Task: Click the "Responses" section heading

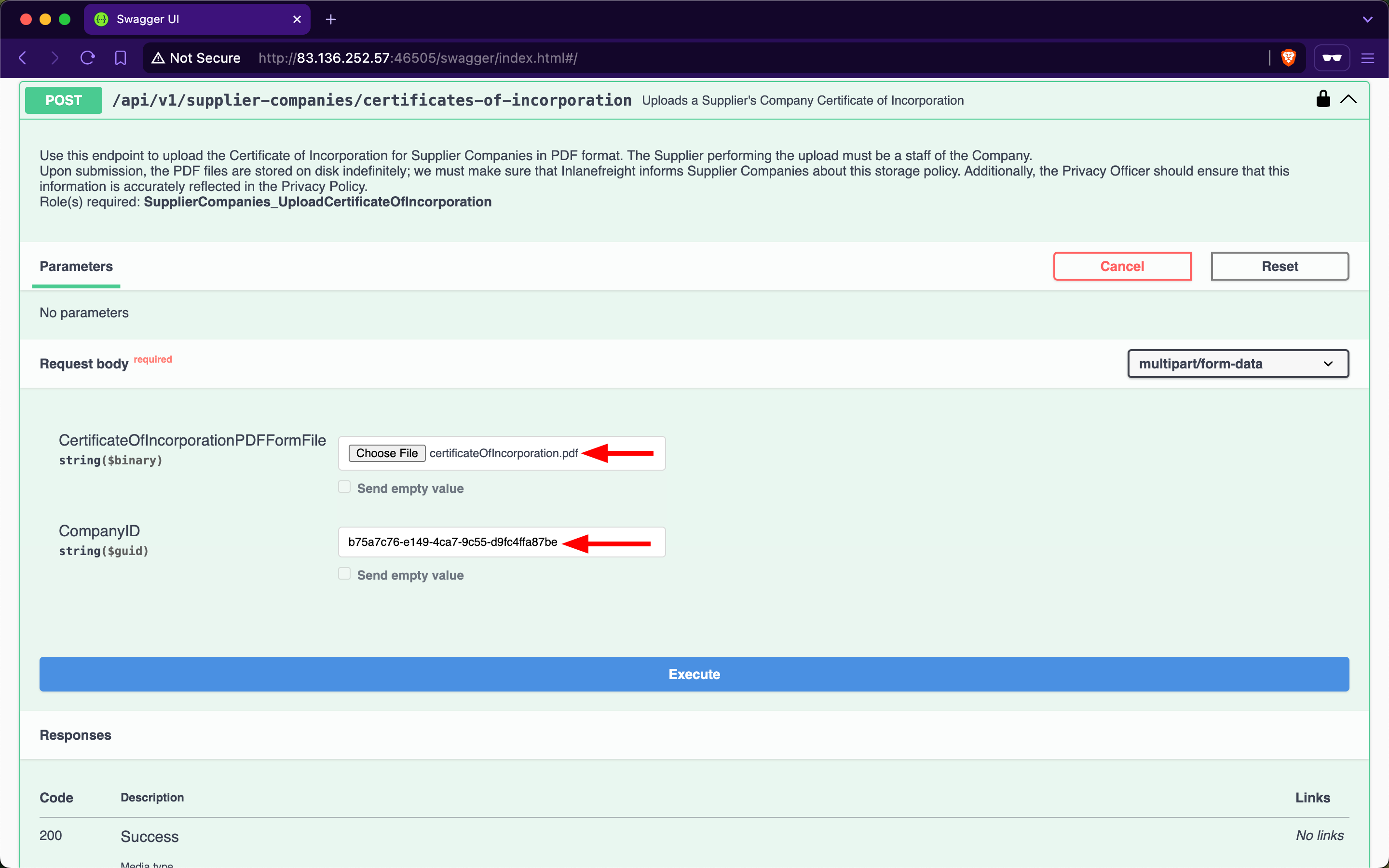Action: click(75, 735)
